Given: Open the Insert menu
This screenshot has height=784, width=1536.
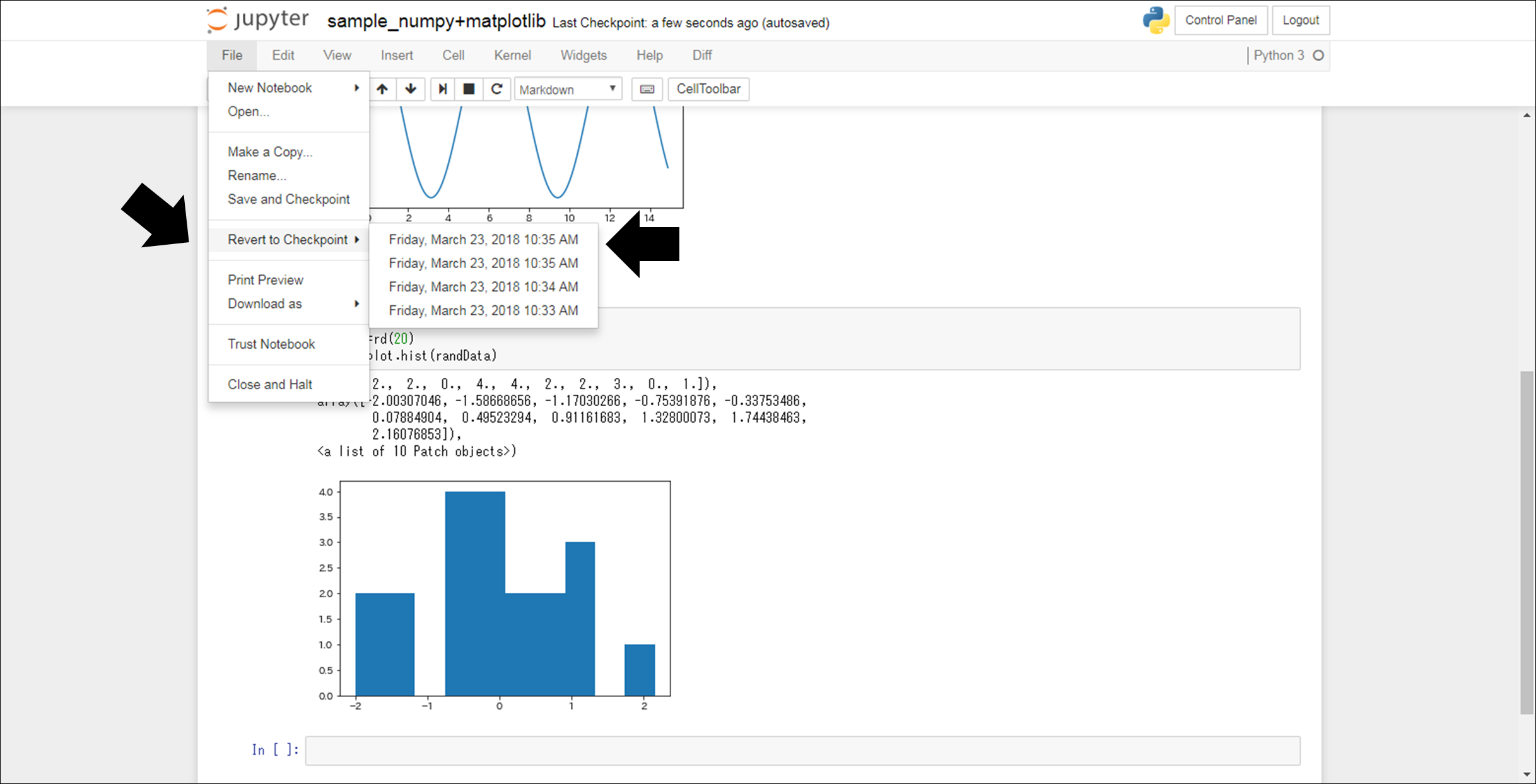Looking at the screenshot, I should click(397, 56).
